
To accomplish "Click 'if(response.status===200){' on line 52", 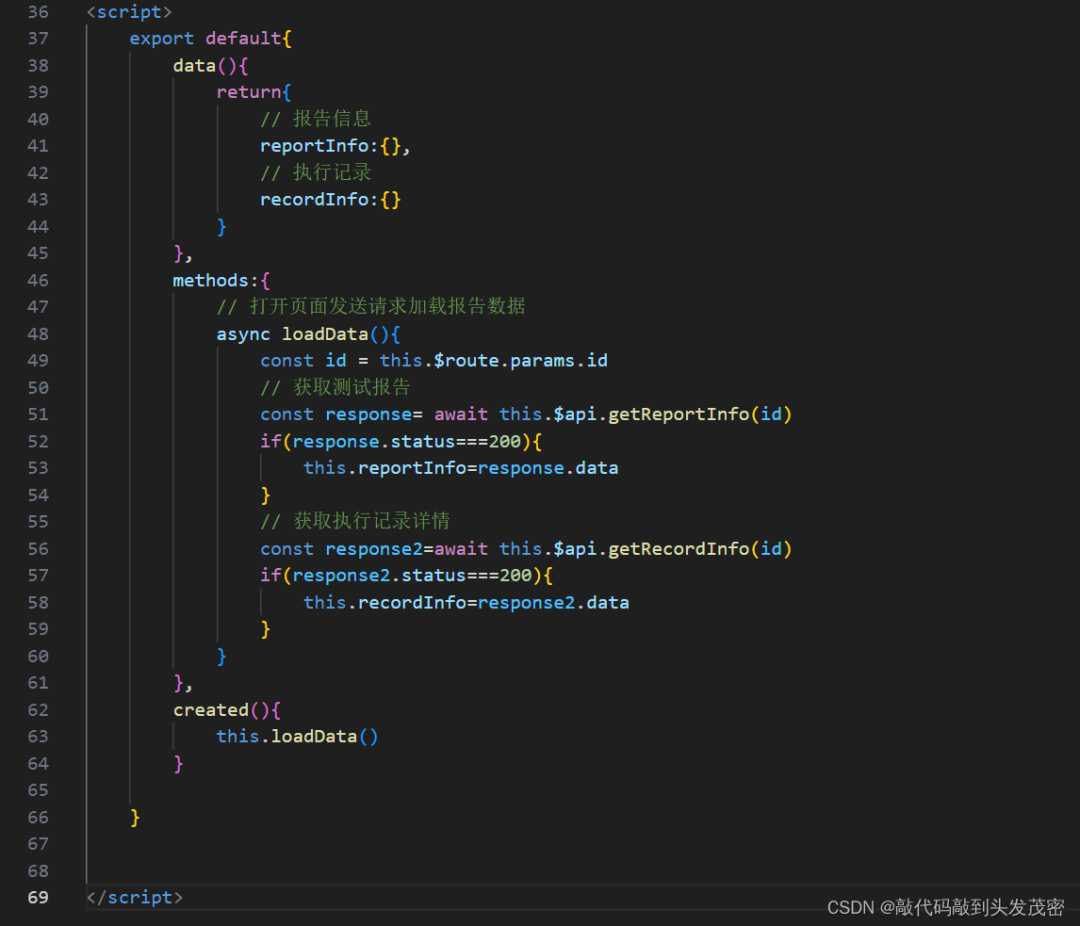I will tap(401, 442).
